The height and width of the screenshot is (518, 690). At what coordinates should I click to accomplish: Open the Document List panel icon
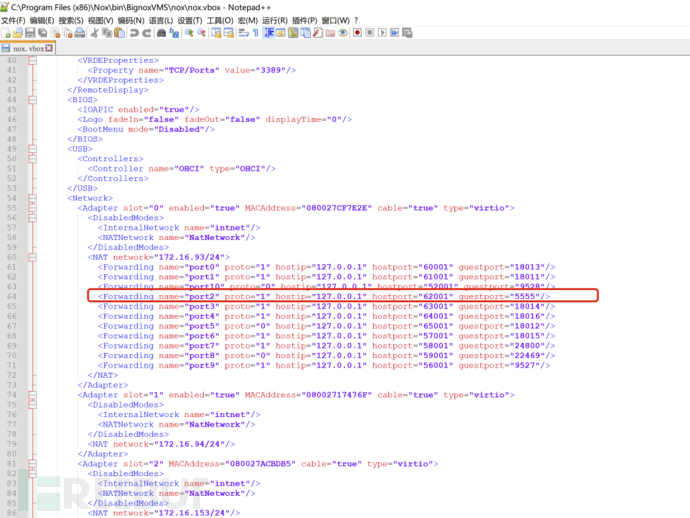[305, 33]
